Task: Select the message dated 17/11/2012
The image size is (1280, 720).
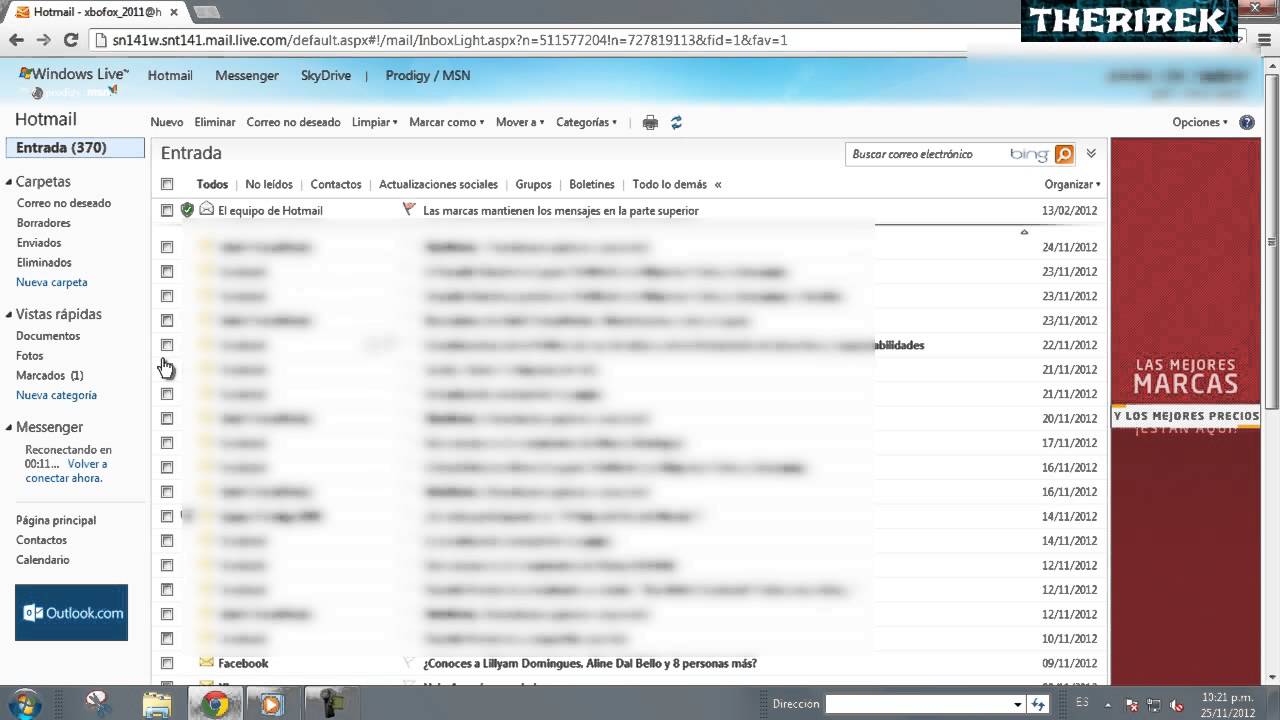Action: 167,443
